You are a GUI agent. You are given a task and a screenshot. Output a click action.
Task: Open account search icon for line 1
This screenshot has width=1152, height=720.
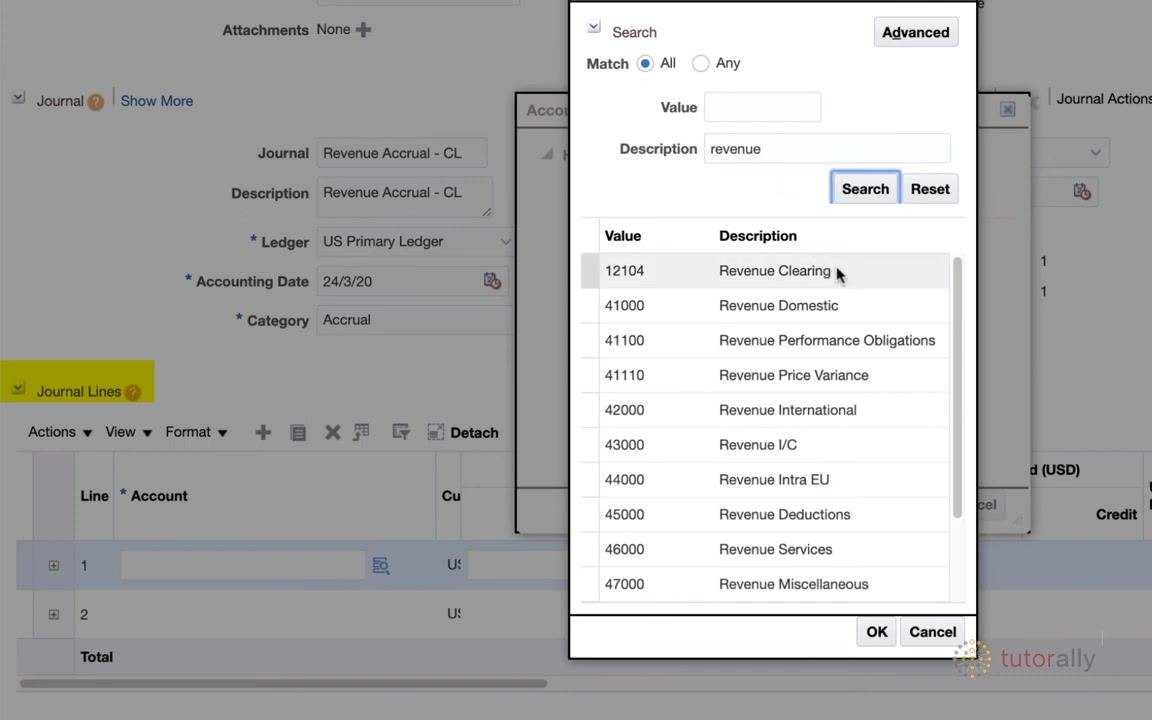point(381,565)
